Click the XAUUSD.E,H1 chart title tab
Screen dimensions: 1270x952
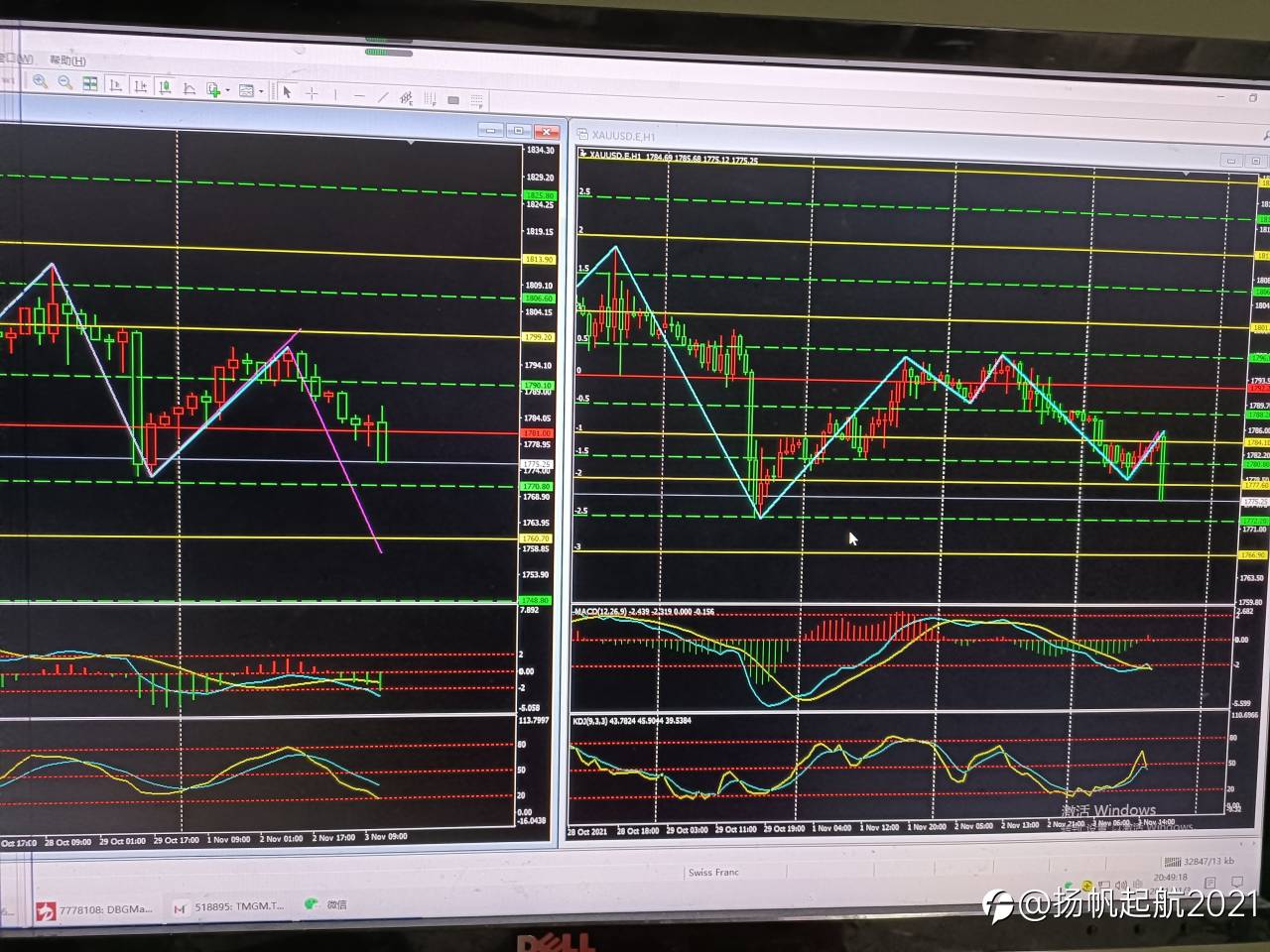(x=622, y=136)
